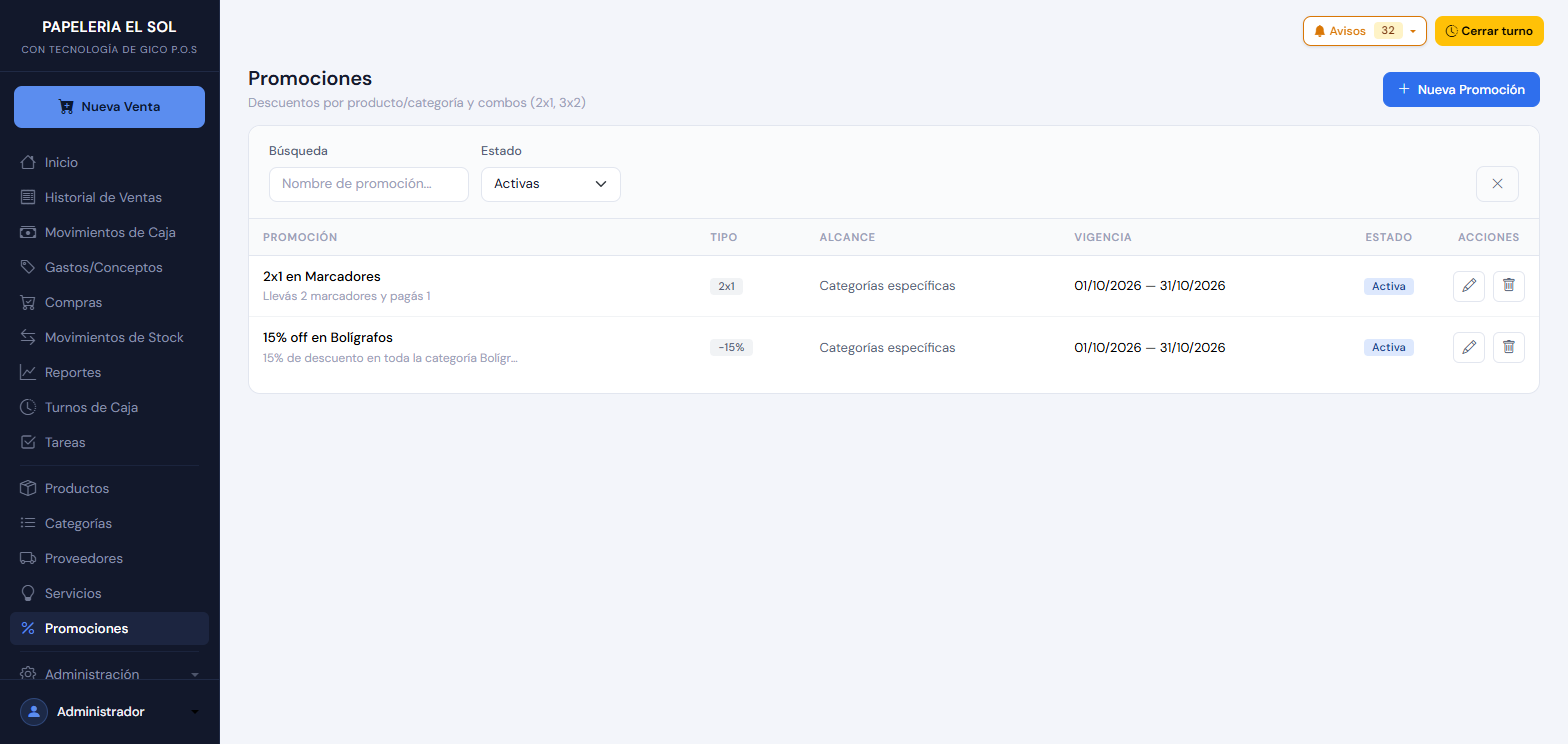Click the bell icon in Avisos
The height and width of the screenshot is (744, 1568).
click(x=1320, y=31)
